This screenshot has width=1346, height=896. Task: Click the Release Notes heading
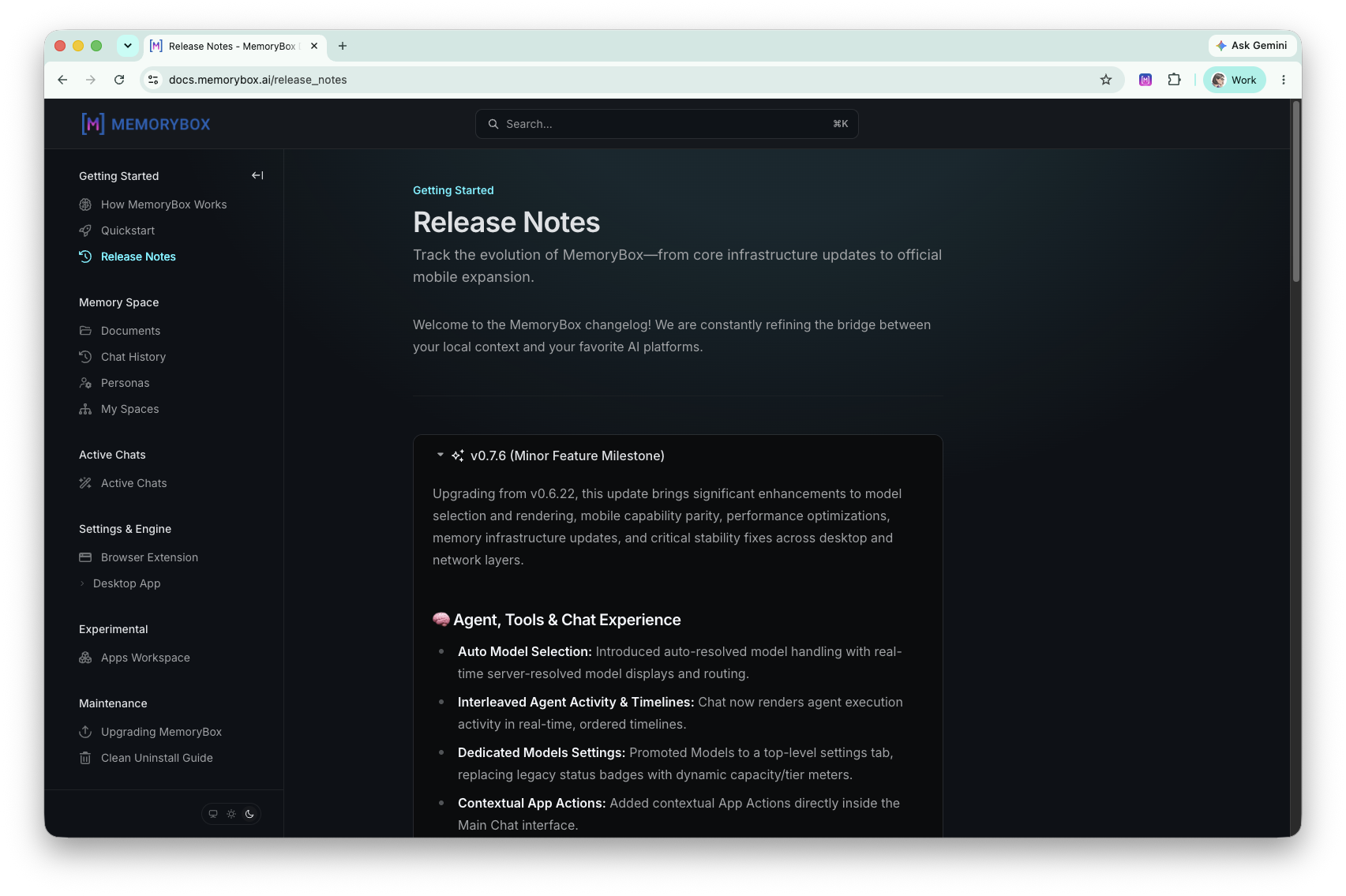(506, 223)
